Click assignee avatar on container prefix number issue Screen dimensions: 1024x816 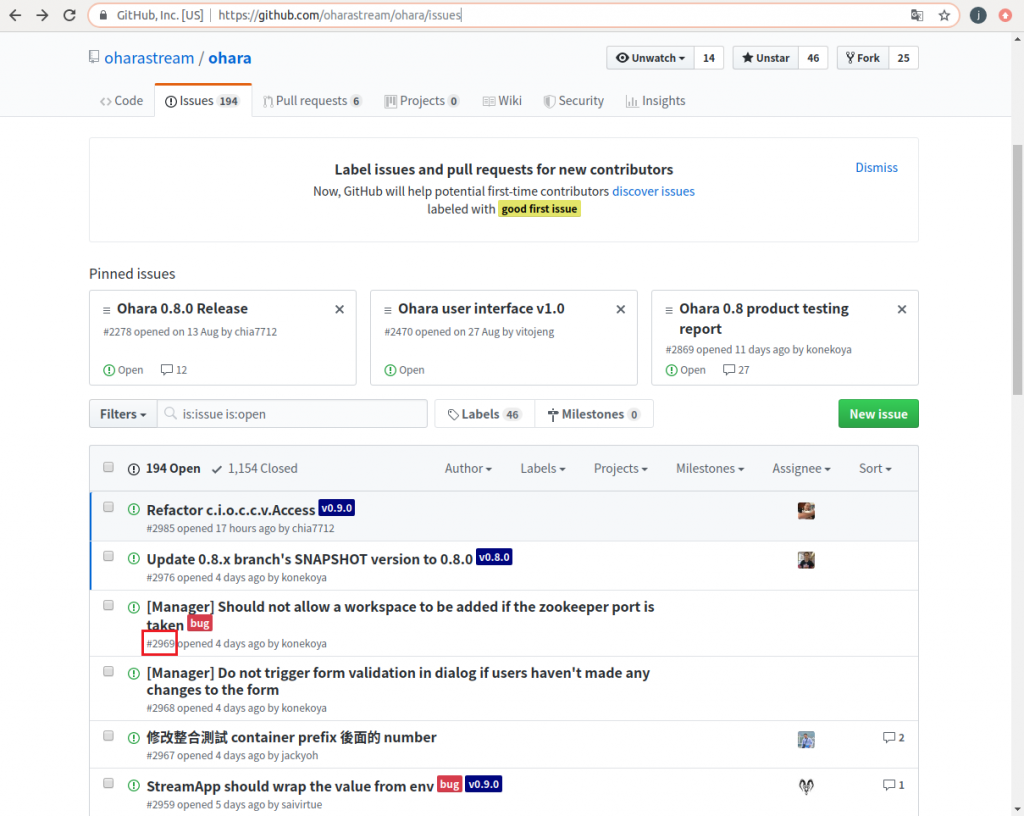click(x=806, y=740)
